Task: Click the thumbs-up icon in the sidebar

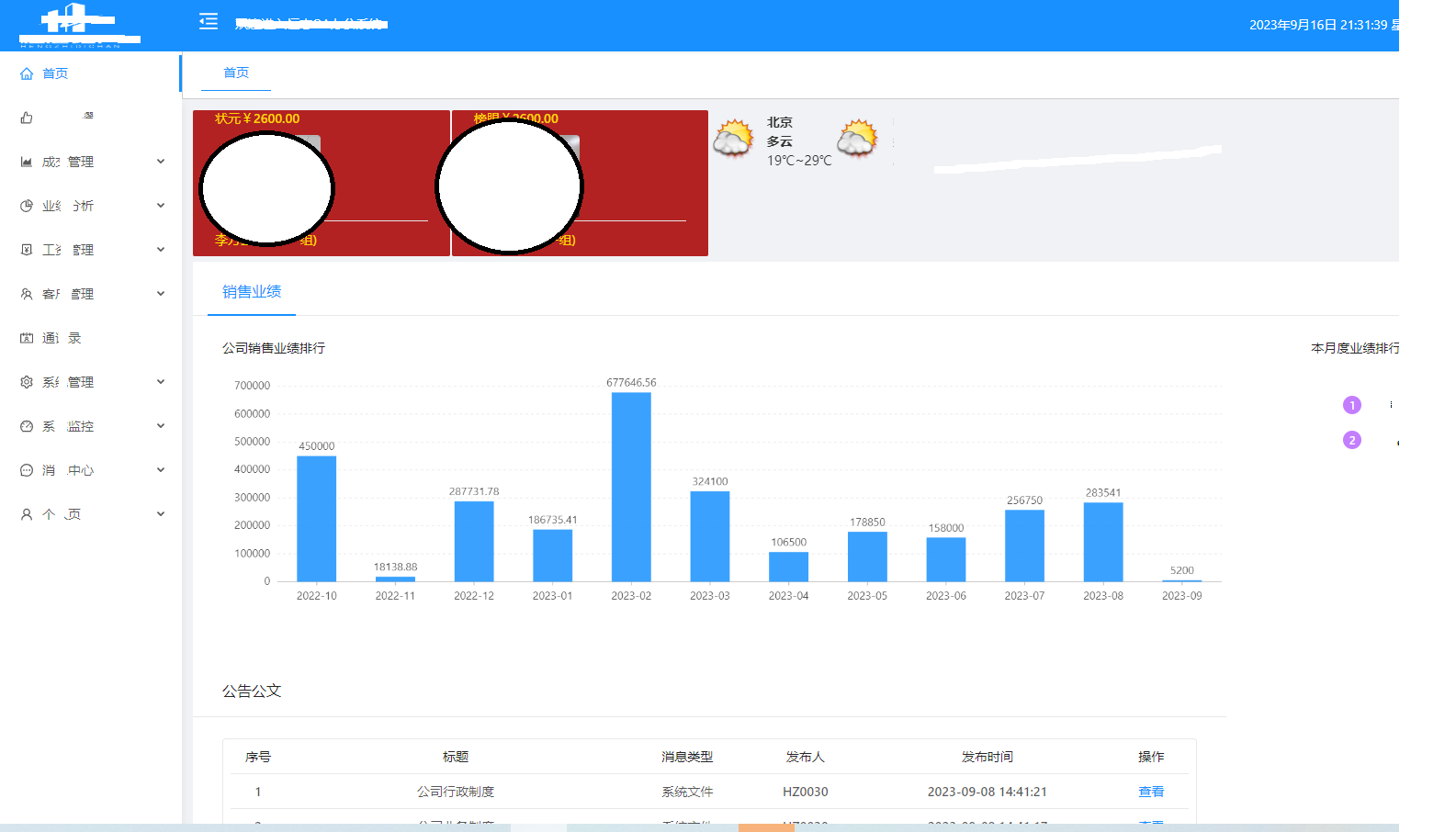Action: pos(27,118)
